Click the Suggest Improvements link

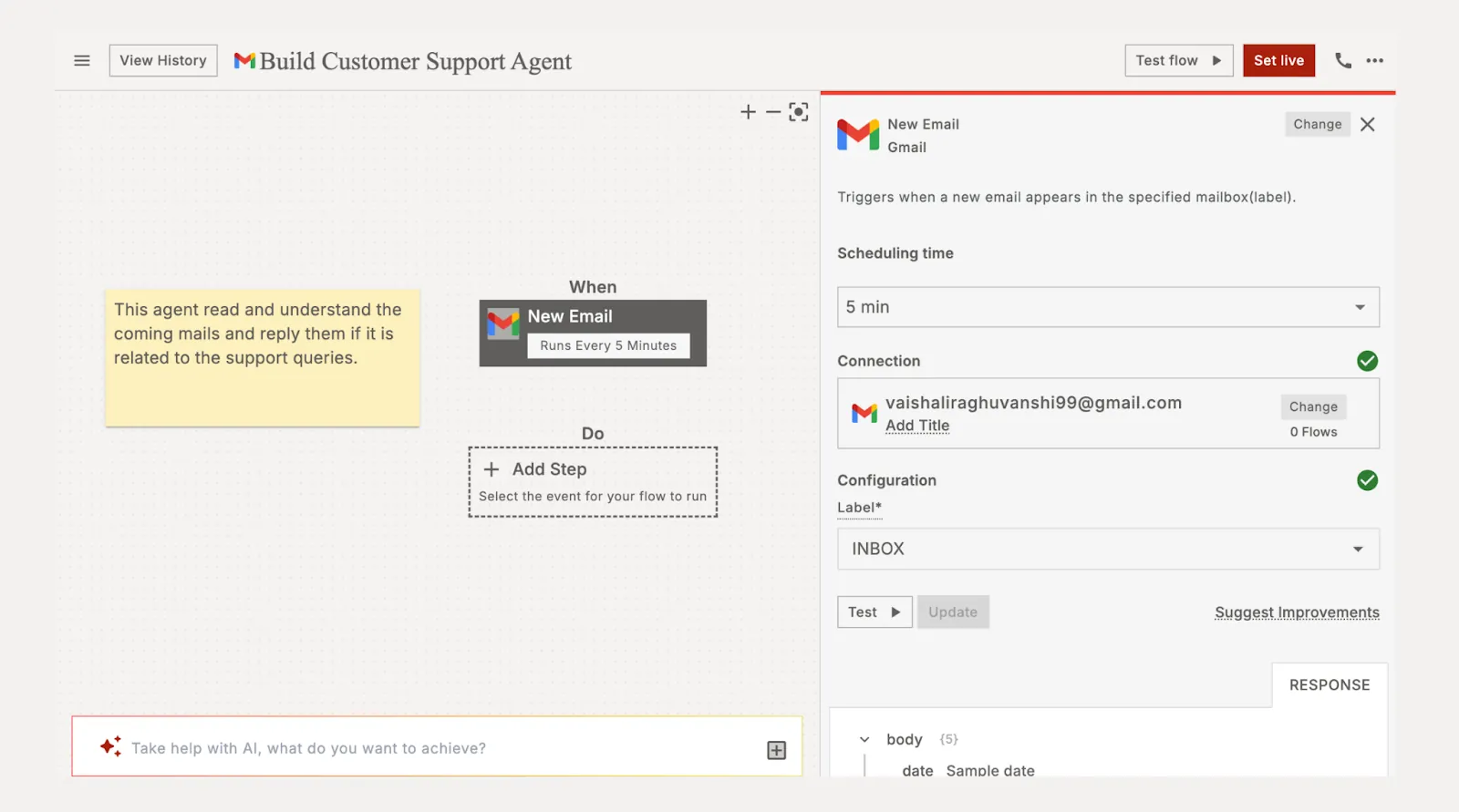(x=1297, y=612)
